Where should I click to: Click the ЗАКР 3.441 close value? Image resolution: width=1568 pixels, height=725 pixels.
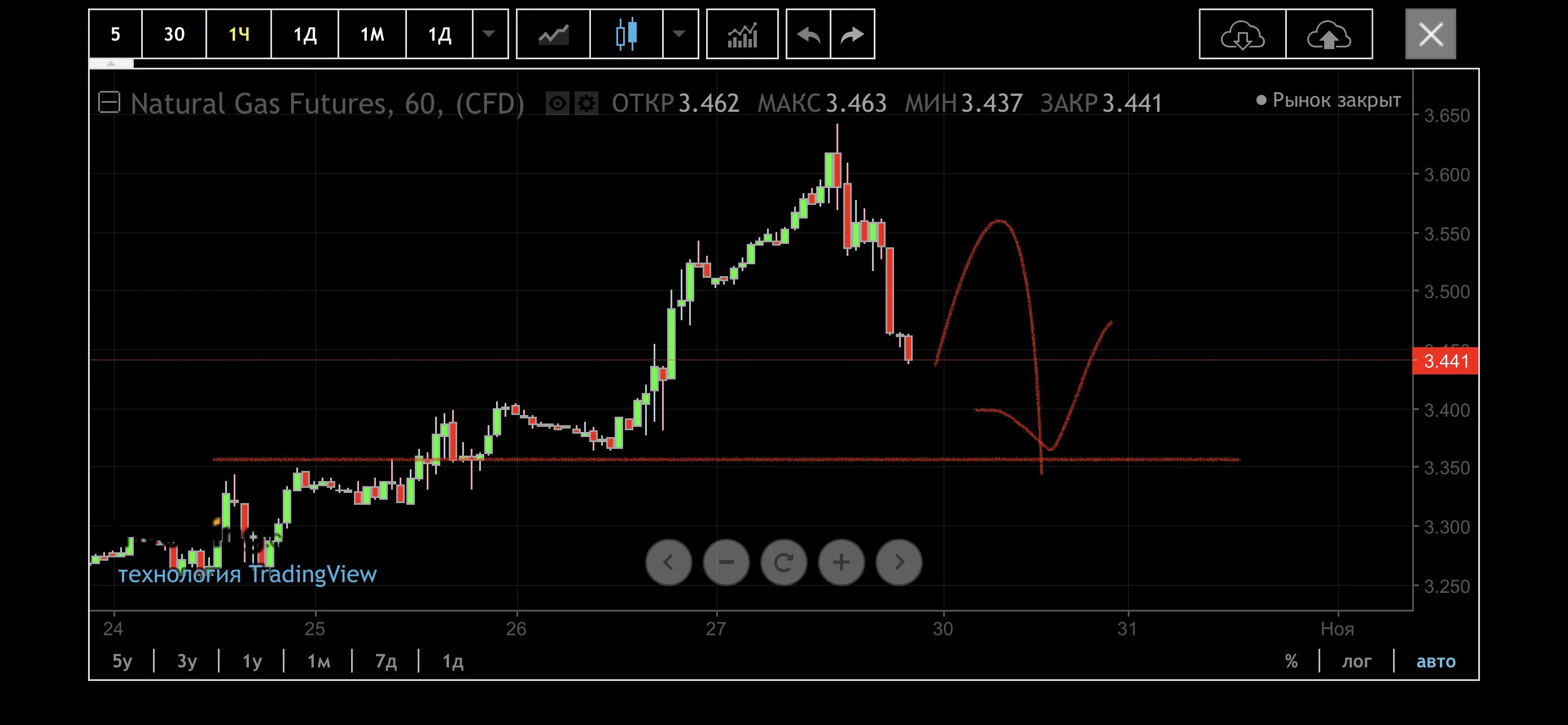point(1101,103)
